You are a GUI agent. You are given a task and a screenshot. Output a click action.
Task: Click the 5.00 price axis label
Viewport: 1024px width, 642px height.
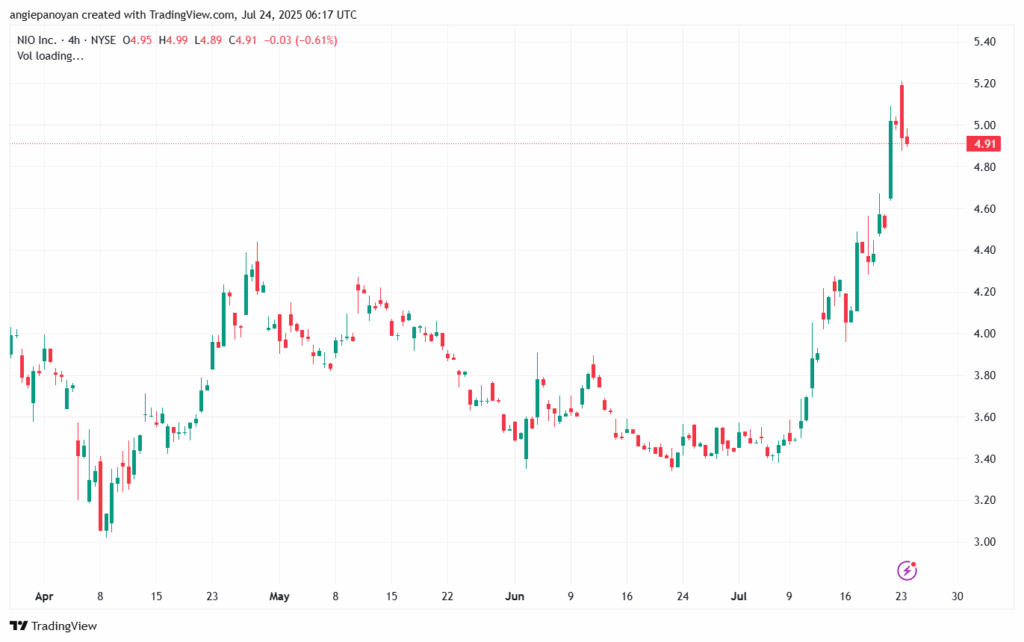[984, 125]
